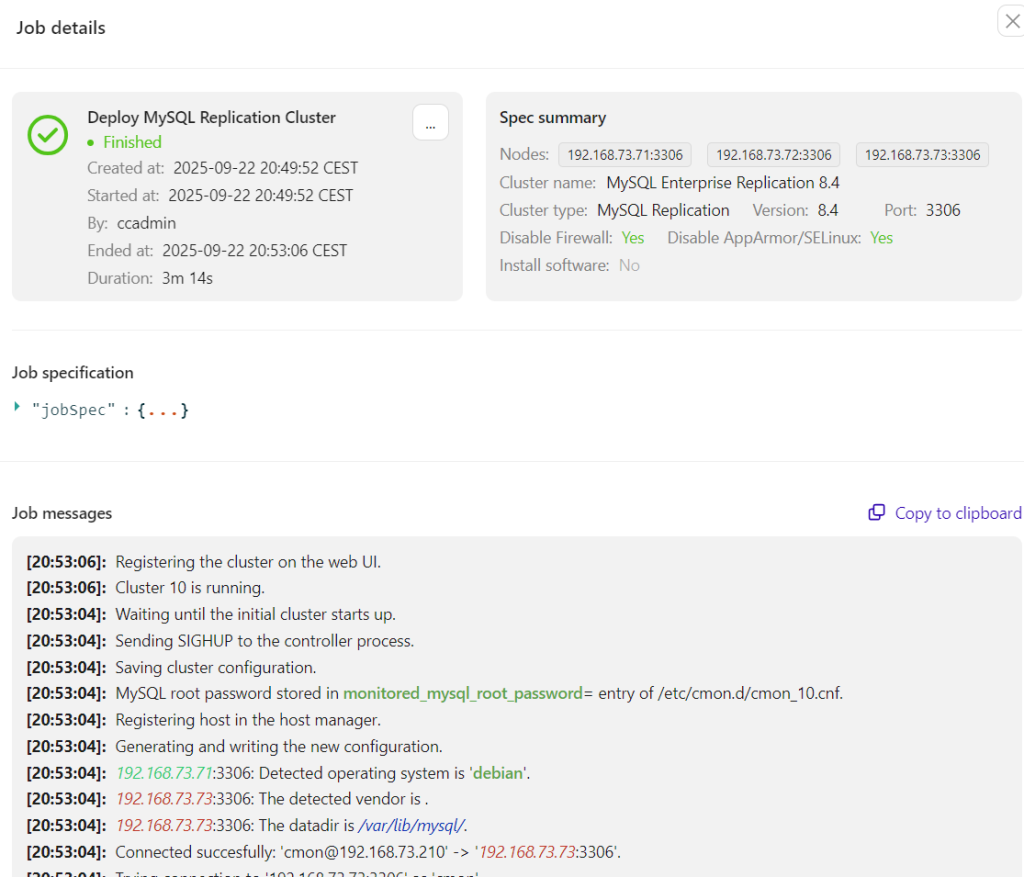Click the Deploy MySQL Replication Cluster title

click(x=211, y=117)
